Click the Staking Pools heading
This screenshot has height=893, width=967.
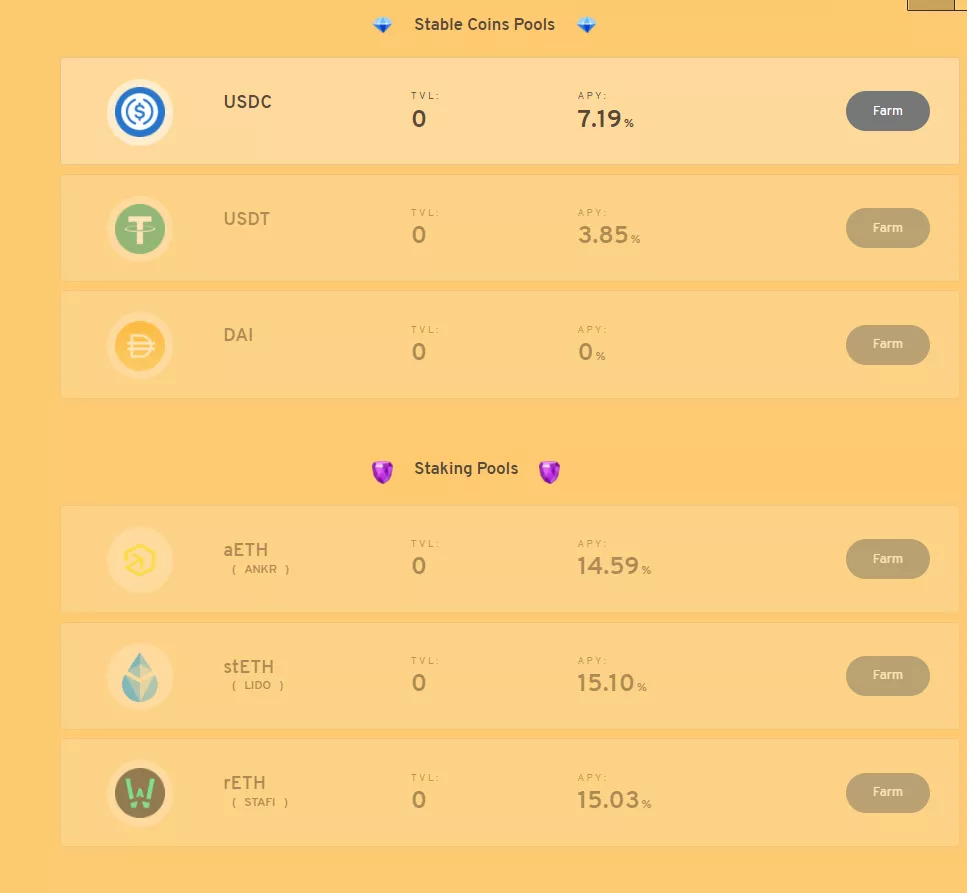[x=466, y=468]
